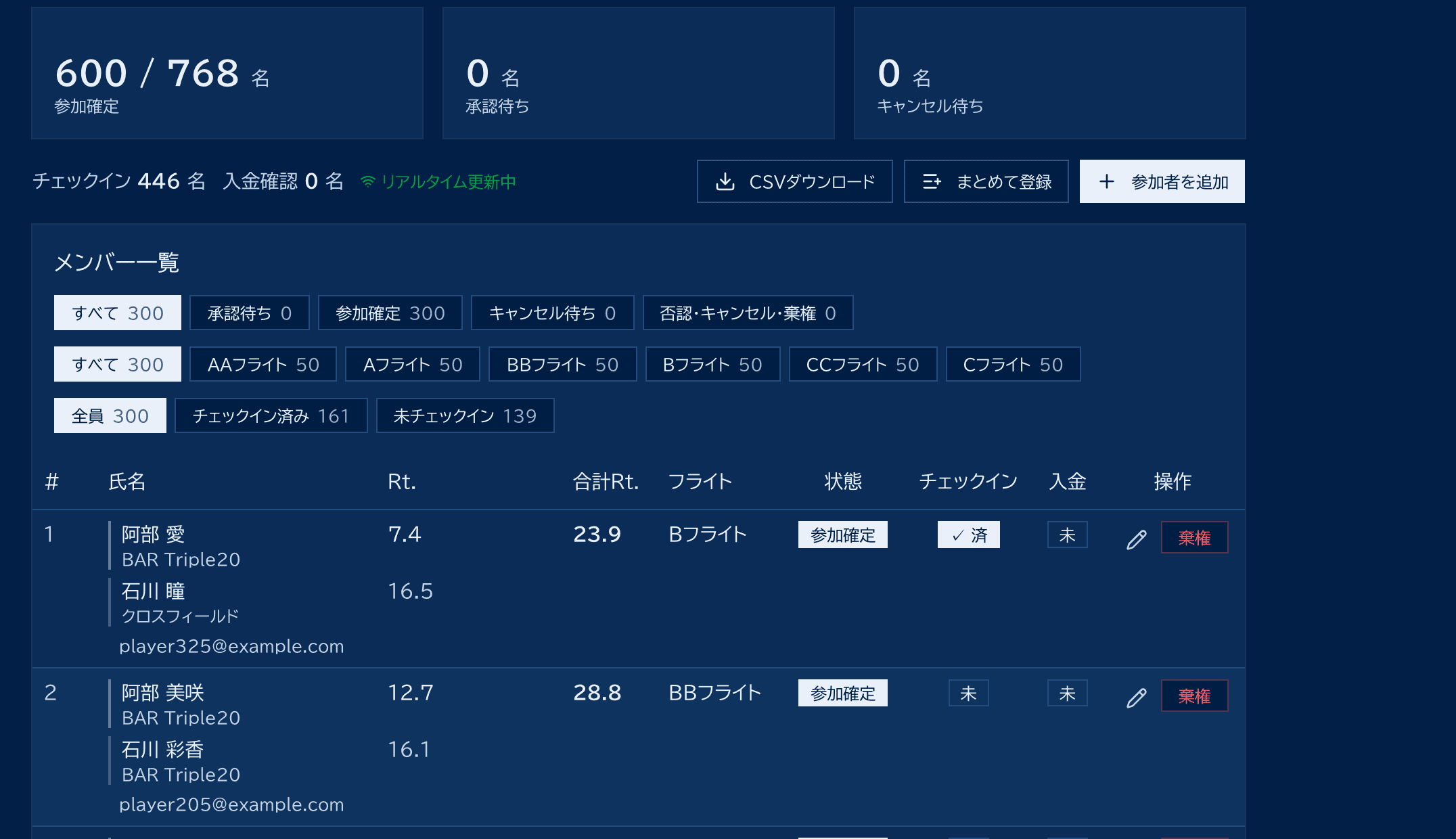The height and width of the screenshot is (839, 1456).
Task: Toggle payment 未 for 阿部 愛
Action: pos(1067,535)
